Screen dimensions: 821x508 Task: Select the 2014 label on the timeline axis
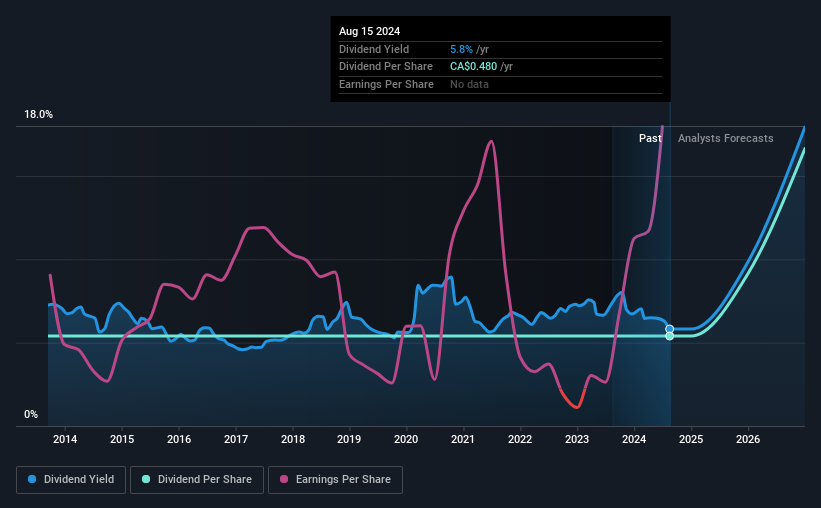click(x=65, y=439)
